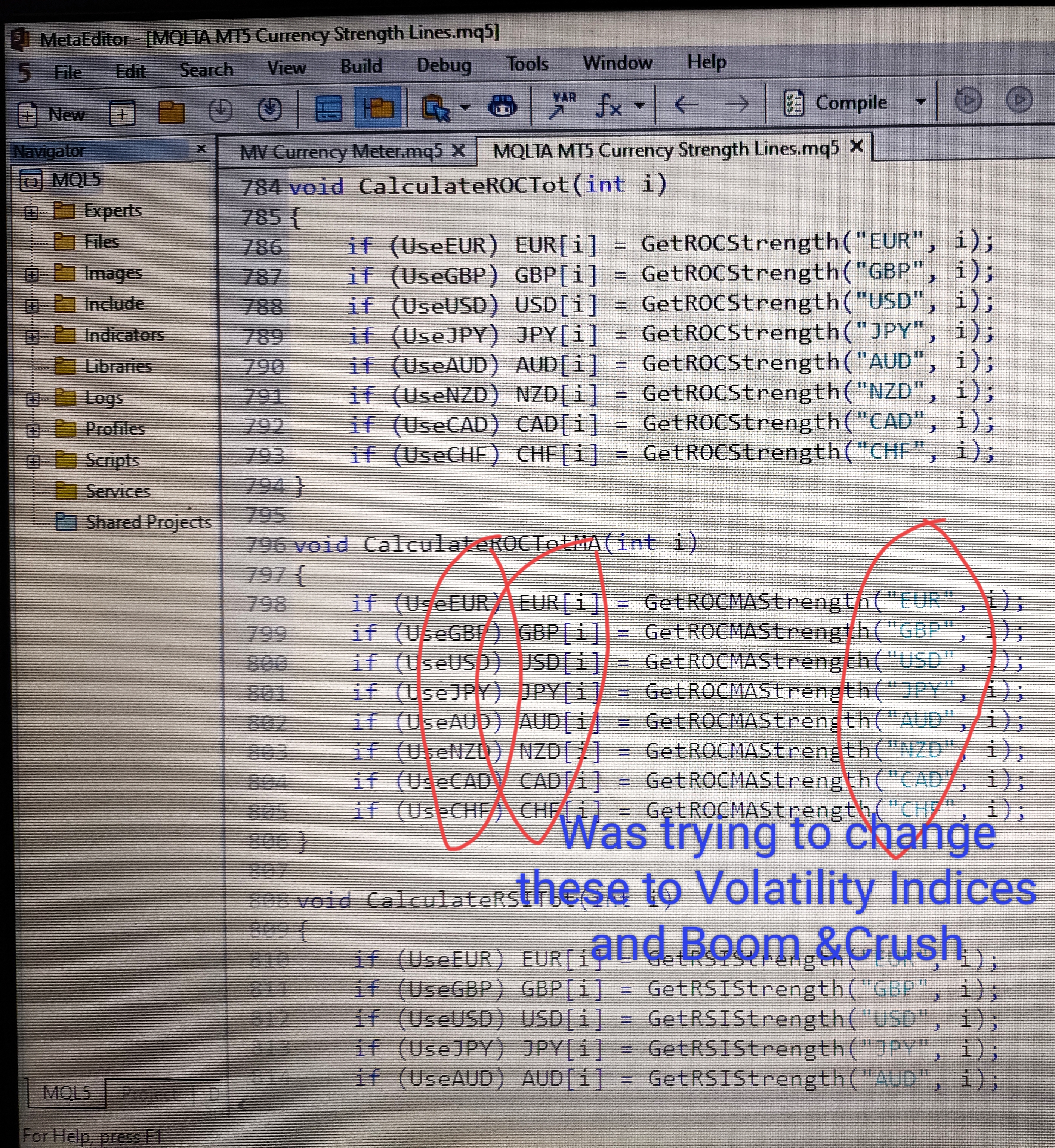
Task: Click the forward navigation arrow
Action: [x=737, y=104]
